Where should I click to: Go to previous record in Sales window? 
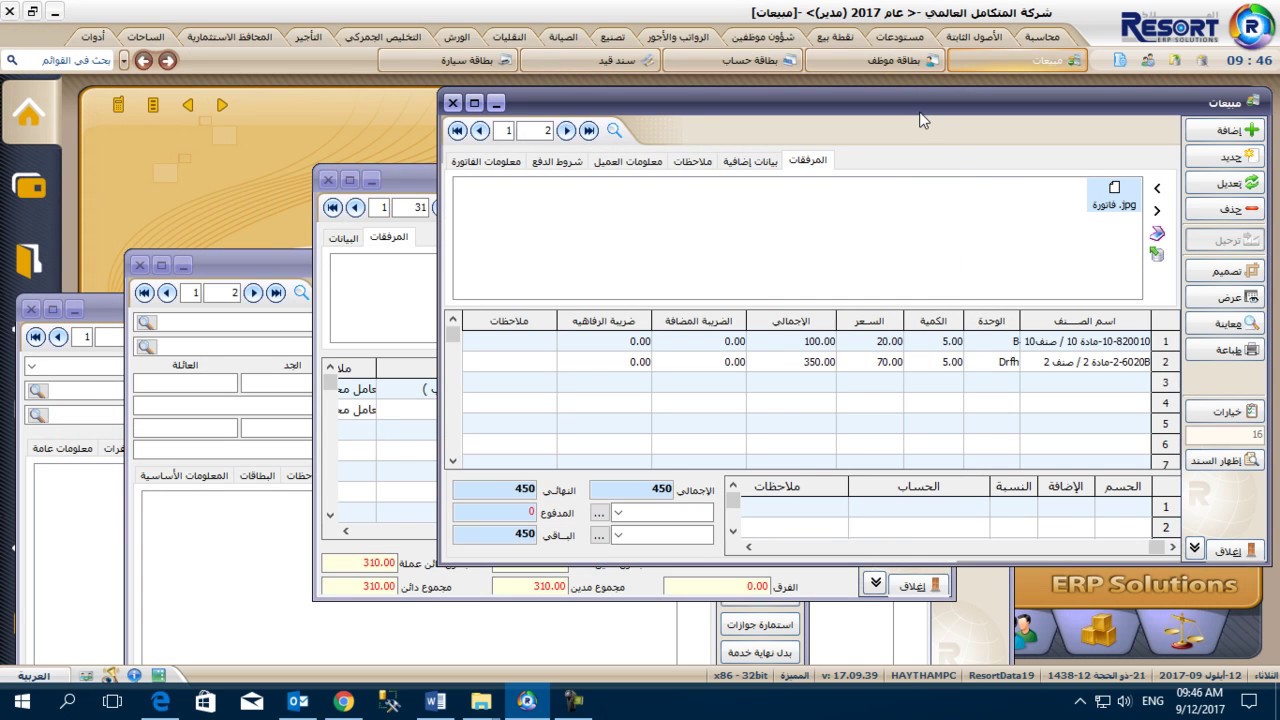(480, 131)
